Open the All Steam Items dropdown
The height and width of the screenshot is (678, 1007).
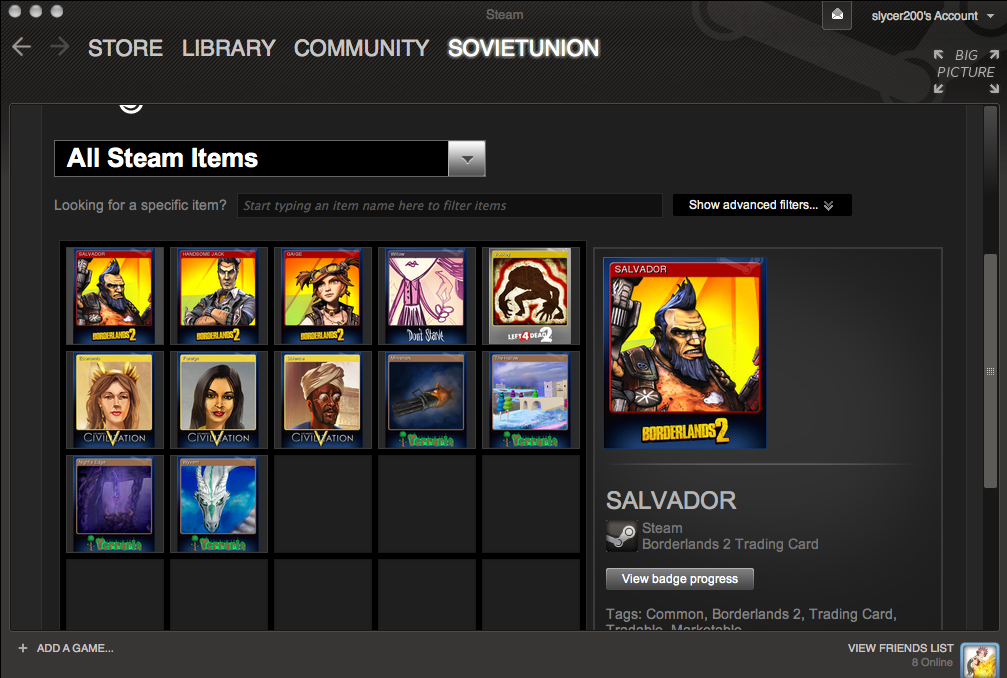[x=270, y=158]
